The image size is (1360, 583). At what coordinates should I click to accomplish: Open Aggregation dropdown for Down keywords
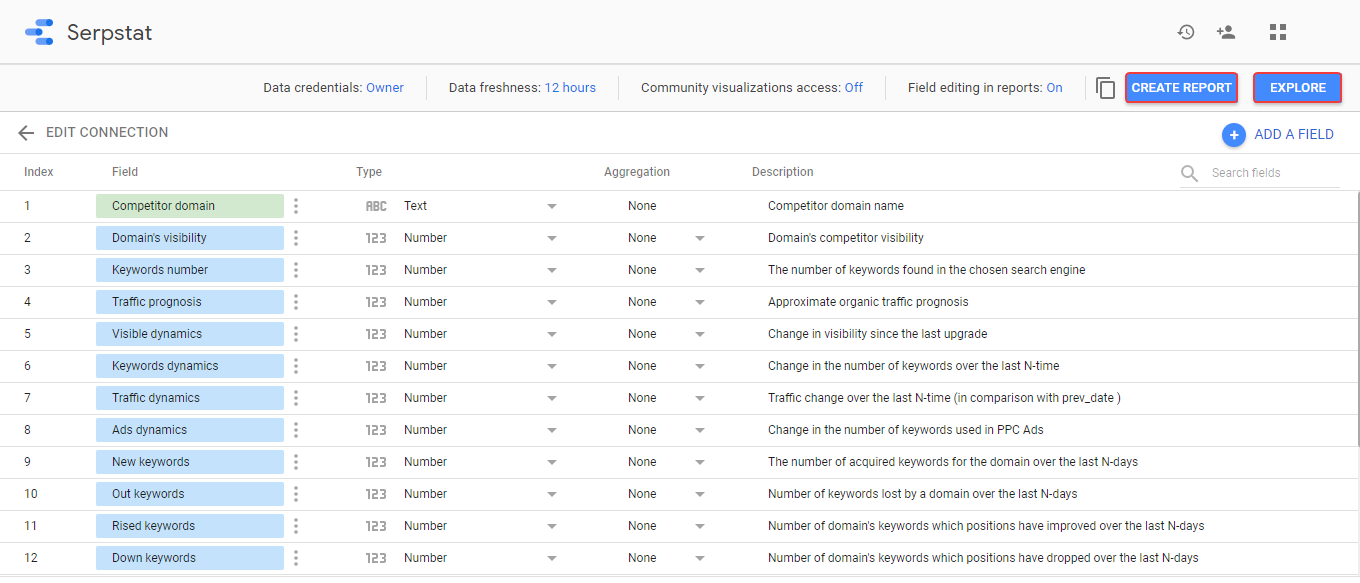700,558
